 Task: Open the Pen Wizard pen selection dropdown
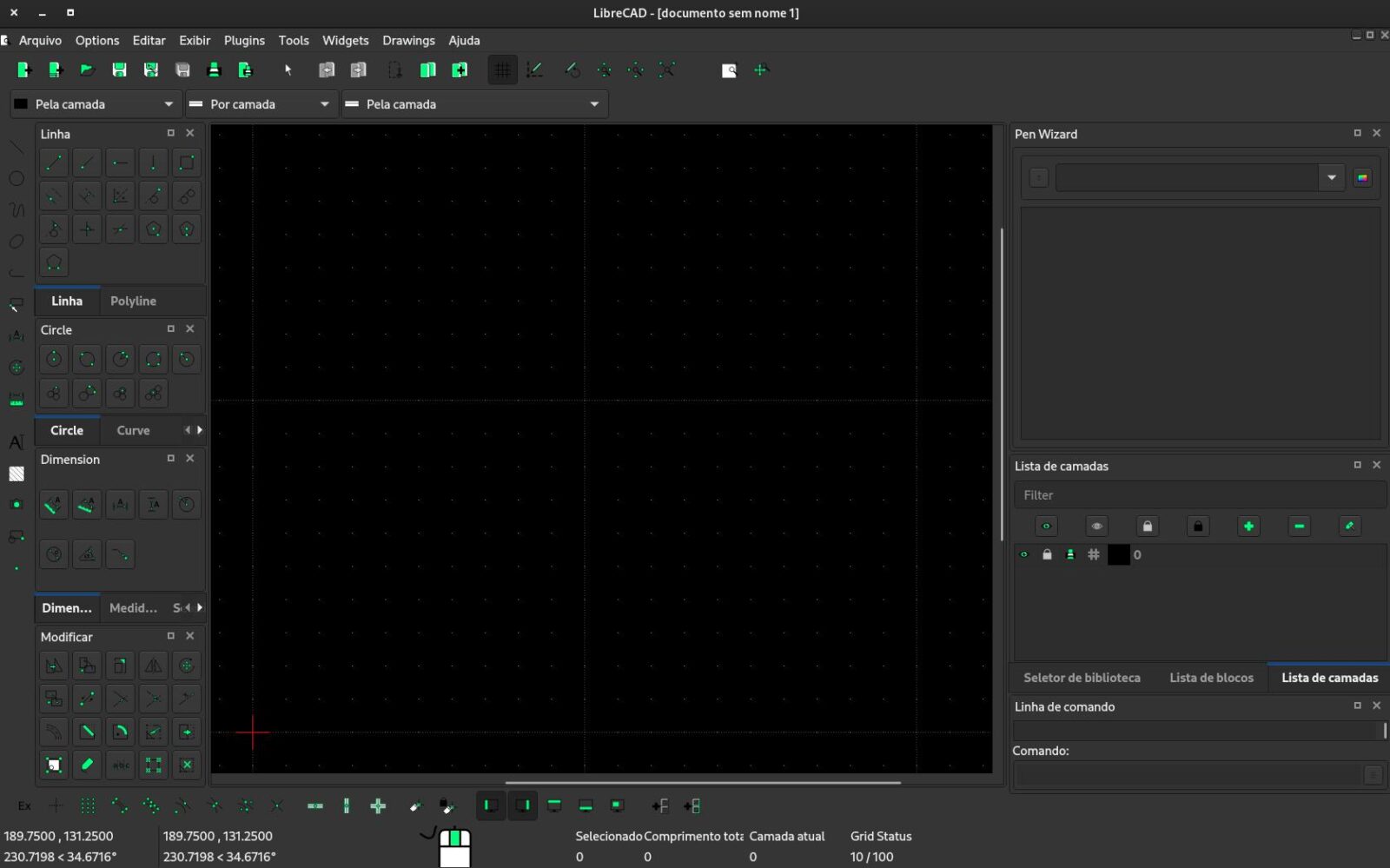point(1330,176)
